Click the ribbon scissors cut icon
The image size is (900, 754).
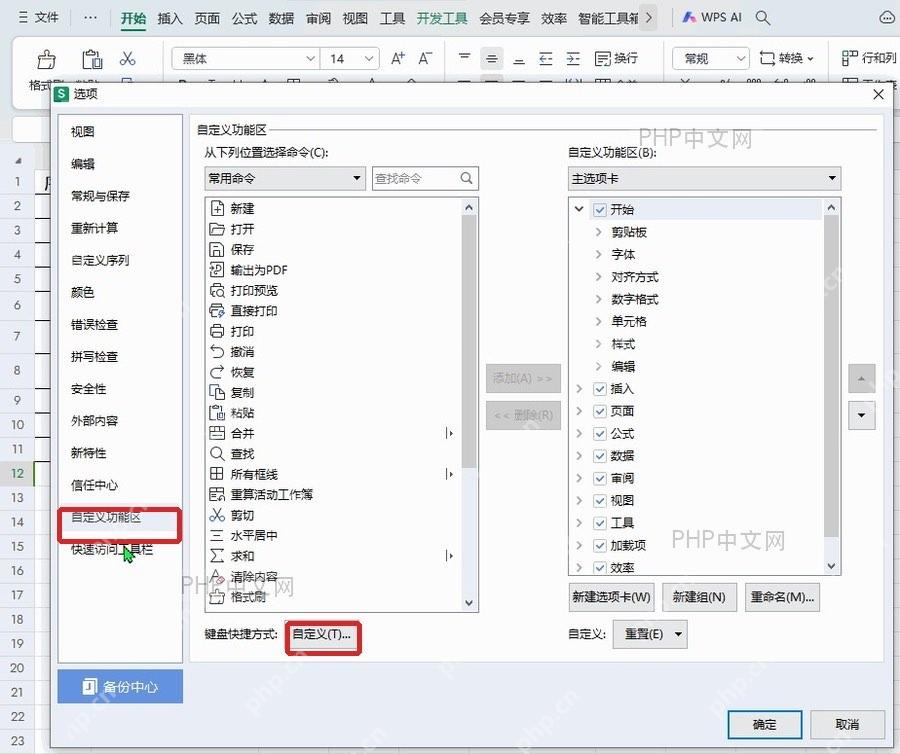127,59
